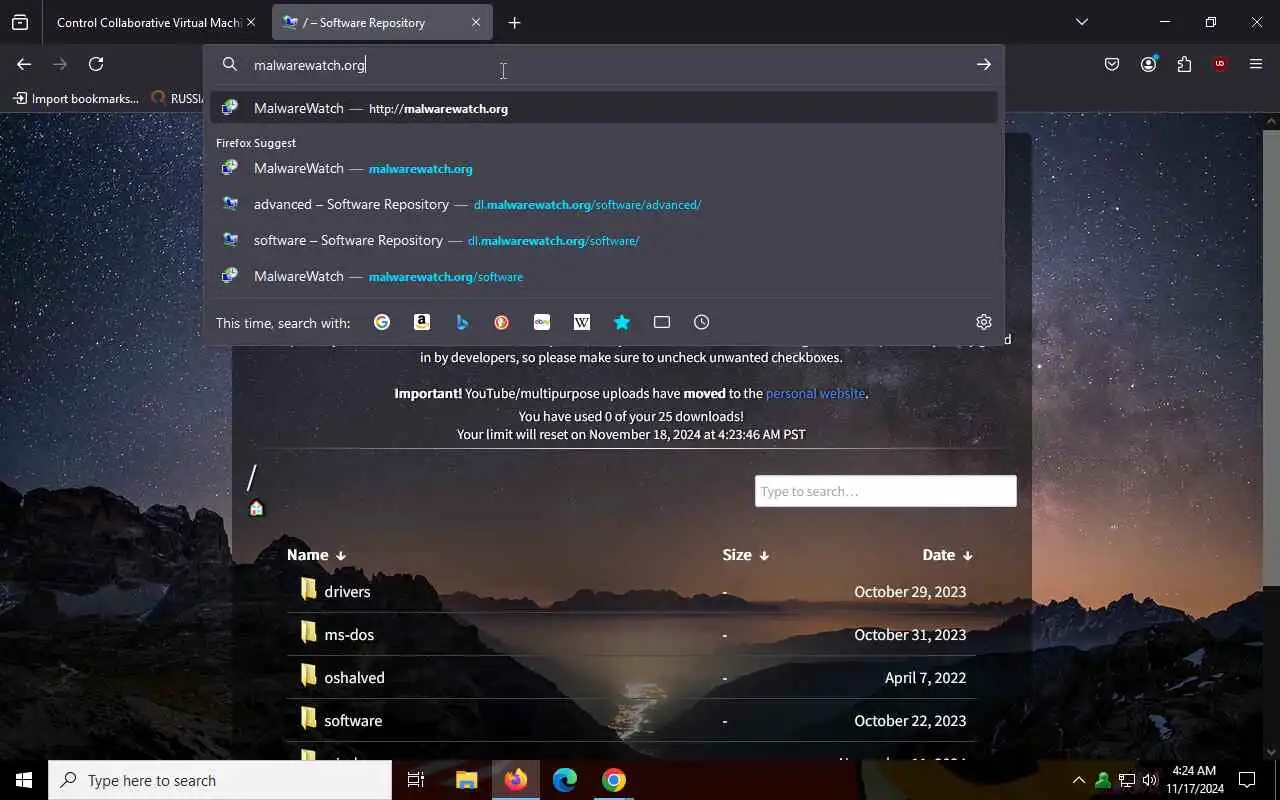Choose the malwarewatch.org/software suggestion
The height and width of the screenshot is (800, 1280).
tap(604, 276)
